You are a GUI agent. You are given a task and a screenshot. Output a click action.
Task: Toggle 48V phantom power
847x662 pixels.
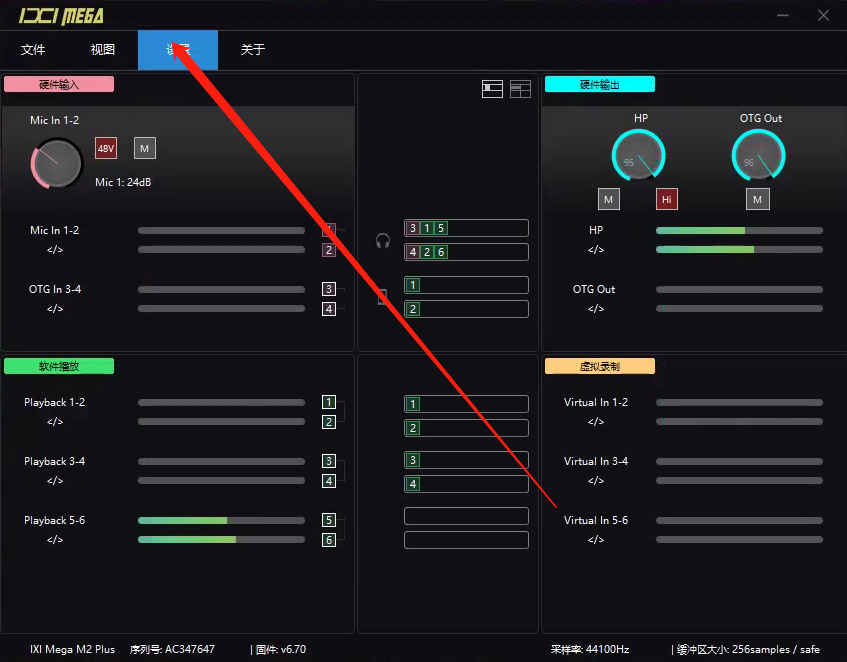[x=106, y=148]
